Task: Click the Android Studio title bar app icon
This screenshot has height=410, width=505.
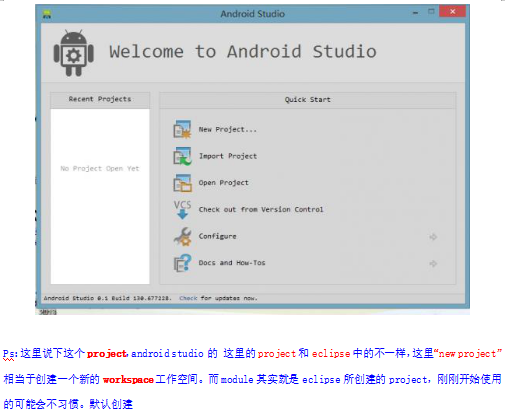Action: coord(47,14)
